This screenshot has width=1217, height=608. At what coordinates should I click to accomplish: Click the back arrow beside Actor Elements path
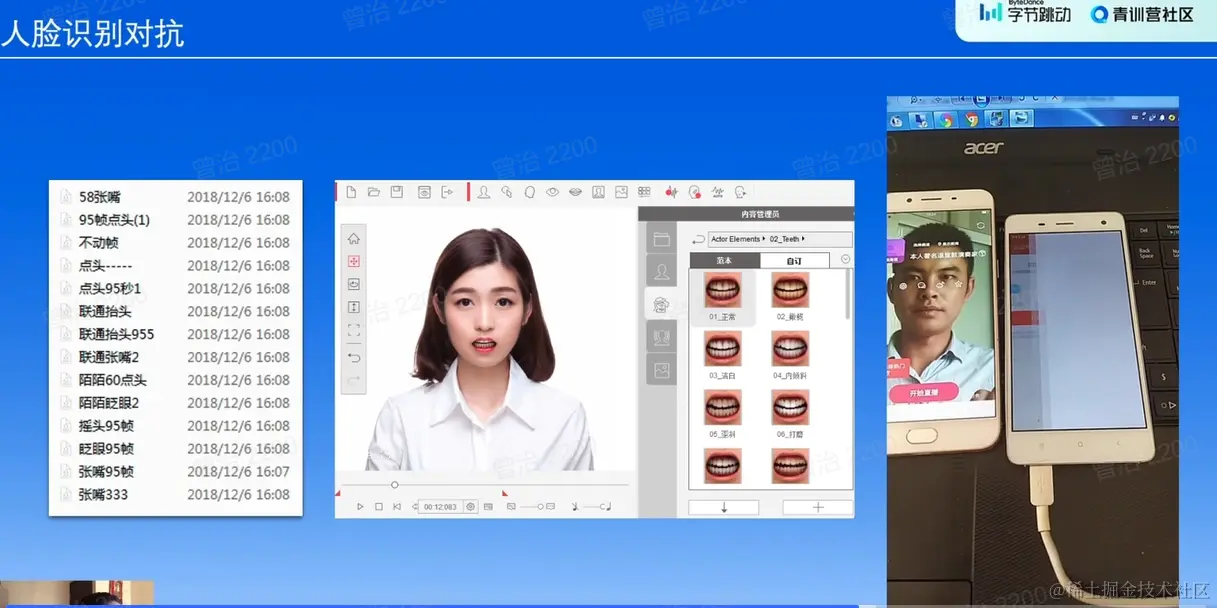698,240
